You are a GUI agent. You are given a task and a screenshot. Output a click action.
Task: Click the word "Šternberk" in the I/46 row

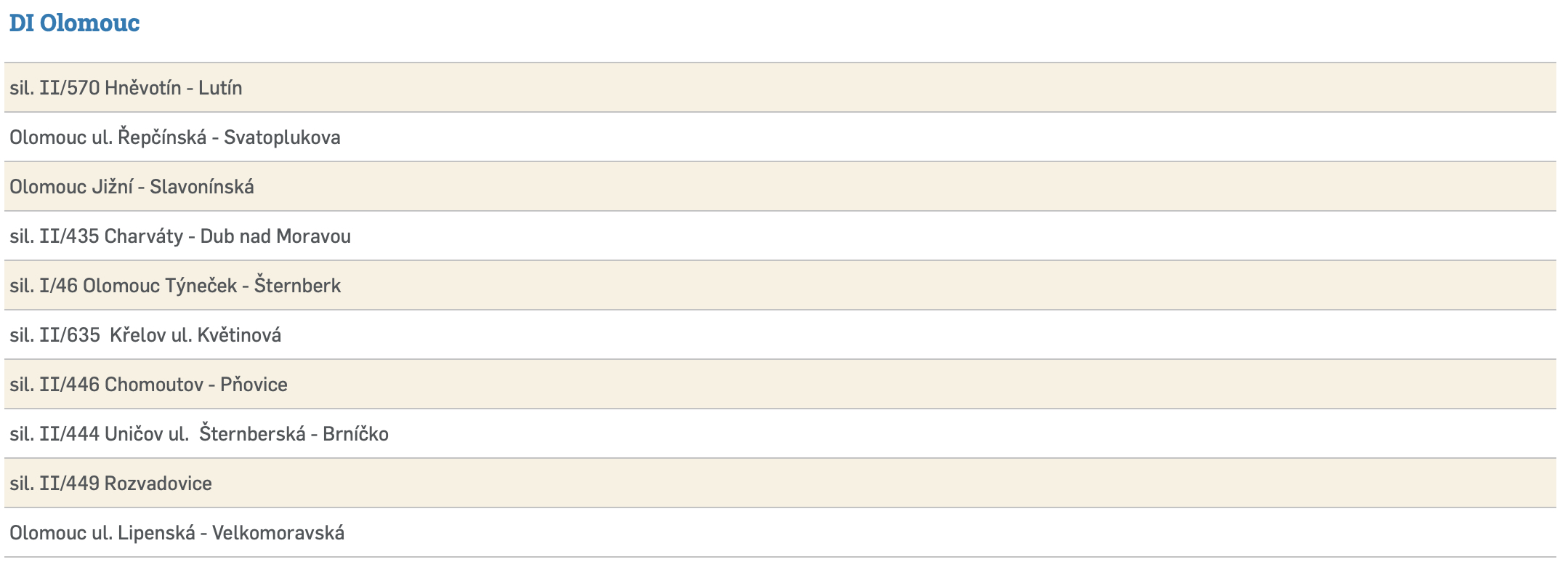click(297, 286)
